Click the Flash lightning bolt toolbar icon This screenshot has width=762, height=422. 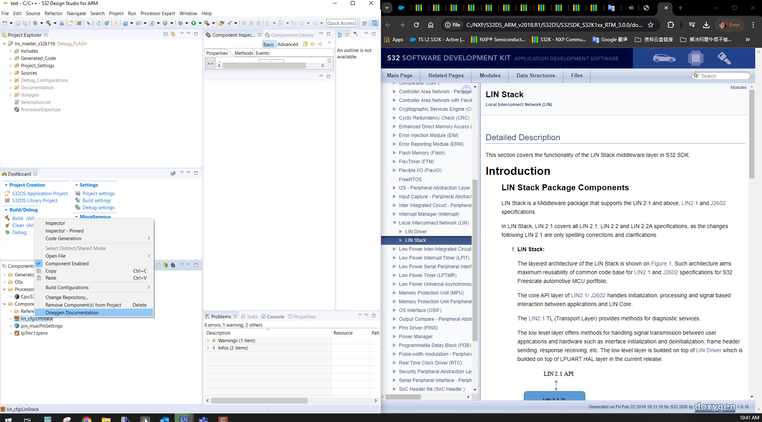tap(116, 23)
